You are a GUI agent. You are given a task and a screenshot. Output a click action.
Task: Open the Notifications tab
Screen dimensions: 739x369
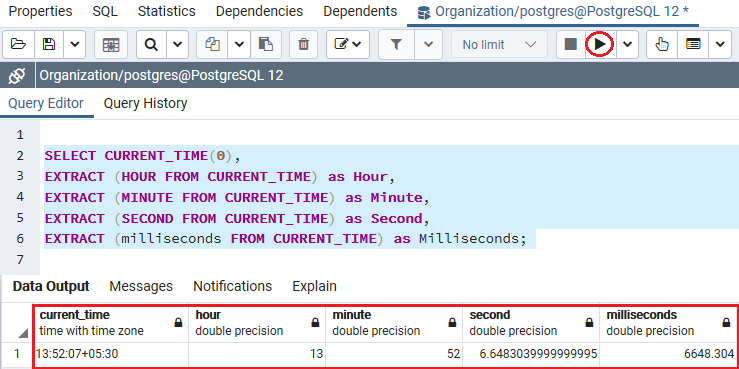point(232,286)
